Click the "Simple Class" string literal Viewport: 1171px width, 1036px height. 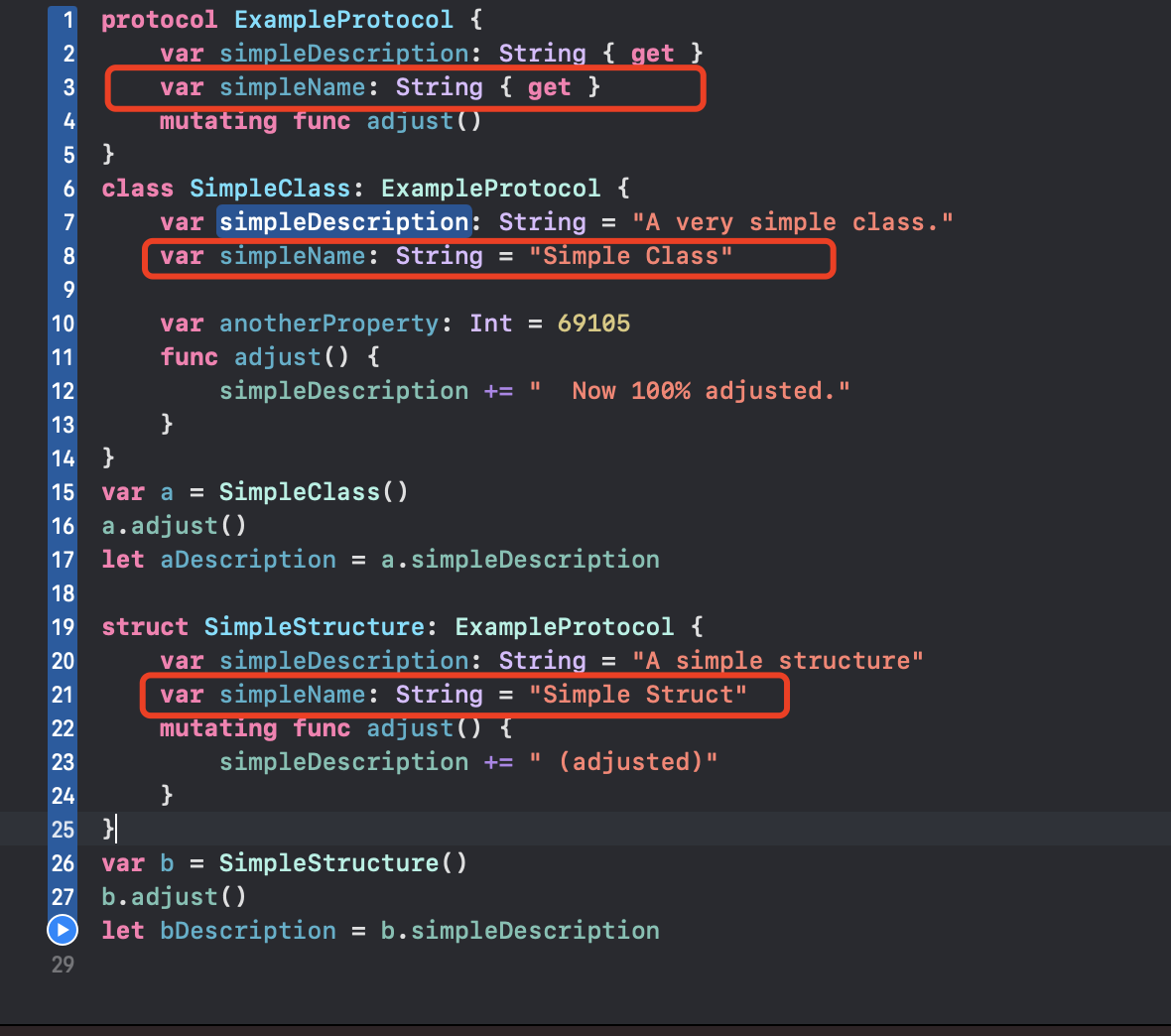pyautogui.click(x=631, y=256)
